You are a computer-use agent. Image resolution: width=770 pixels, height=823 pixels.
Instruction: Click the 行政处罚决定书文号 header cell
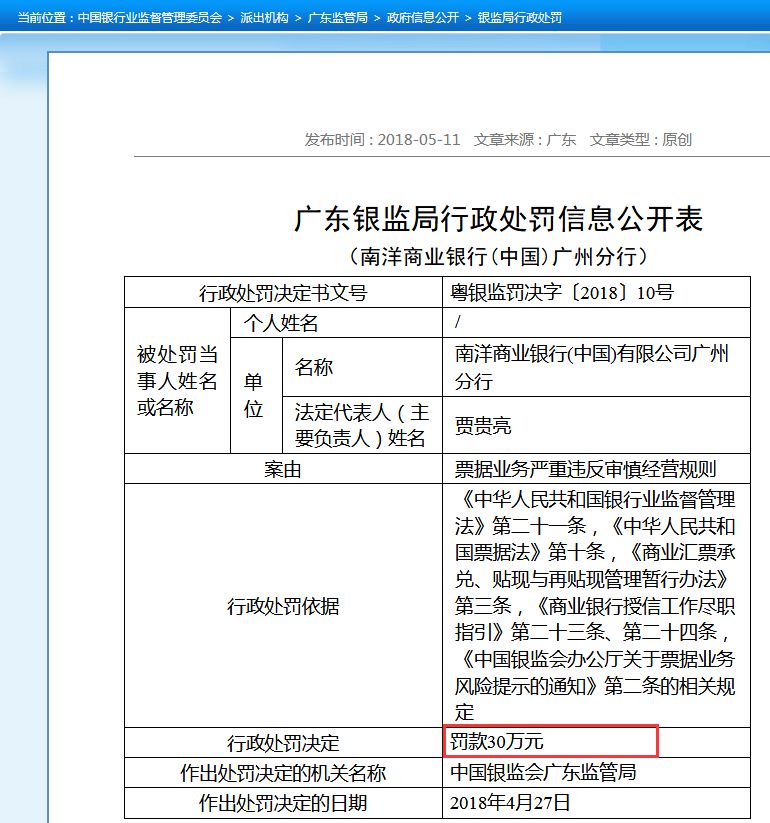tap(283, 293)
